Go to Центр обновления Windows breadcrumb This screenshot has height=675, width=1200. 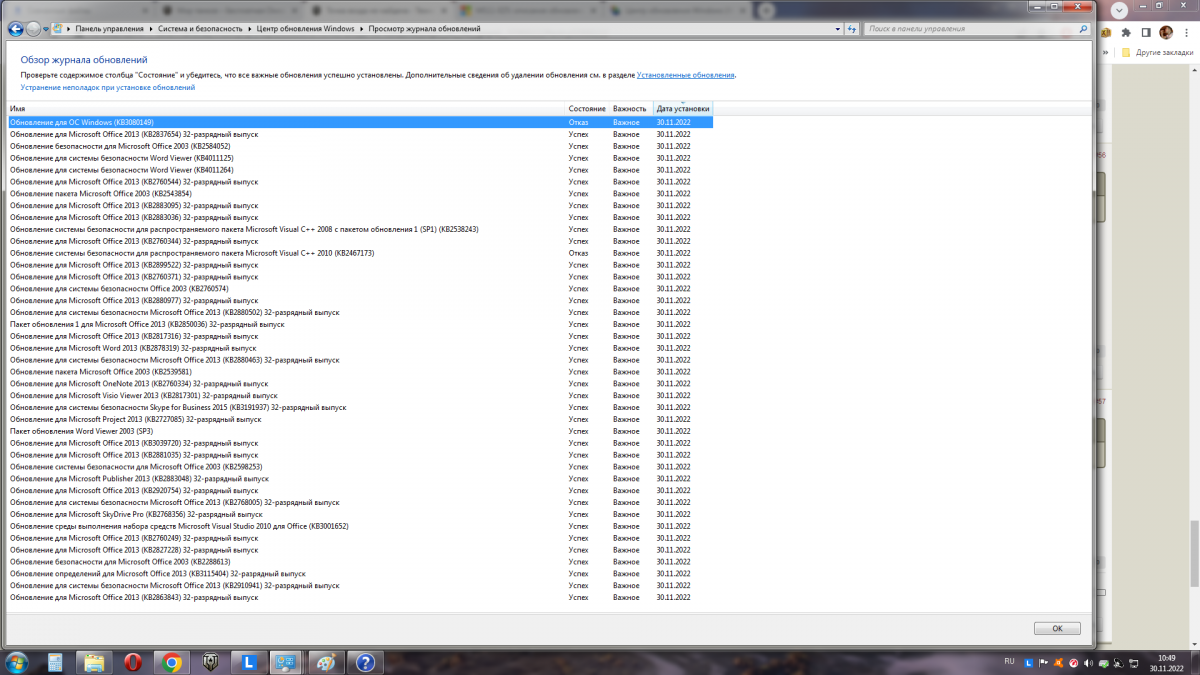[306, 29]
